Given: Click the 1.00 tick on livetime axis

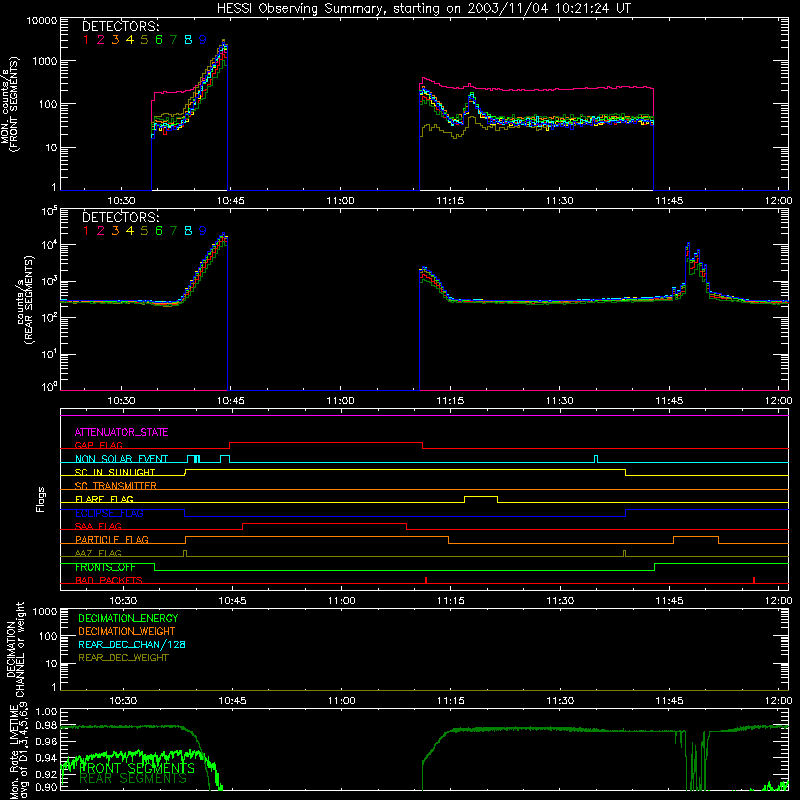Looking at the screenshot, I should point(46,712).
